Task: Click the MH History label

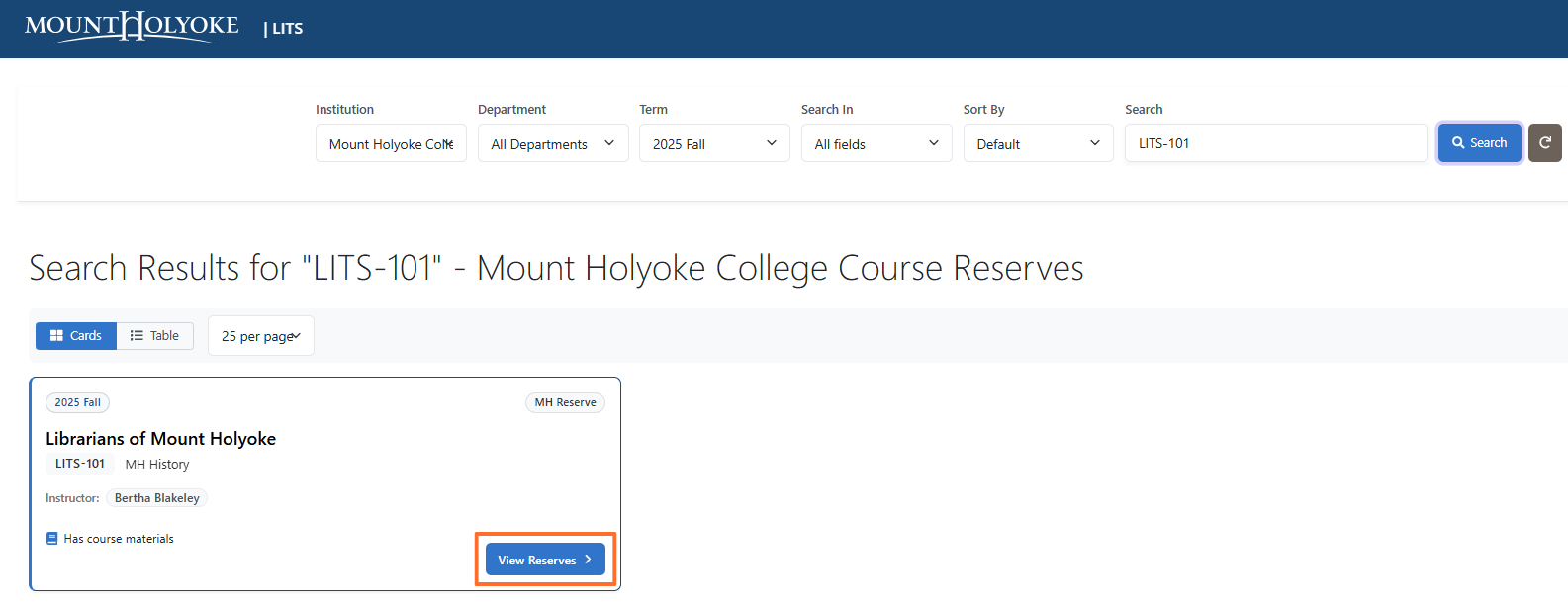Action: pos(157,464)
